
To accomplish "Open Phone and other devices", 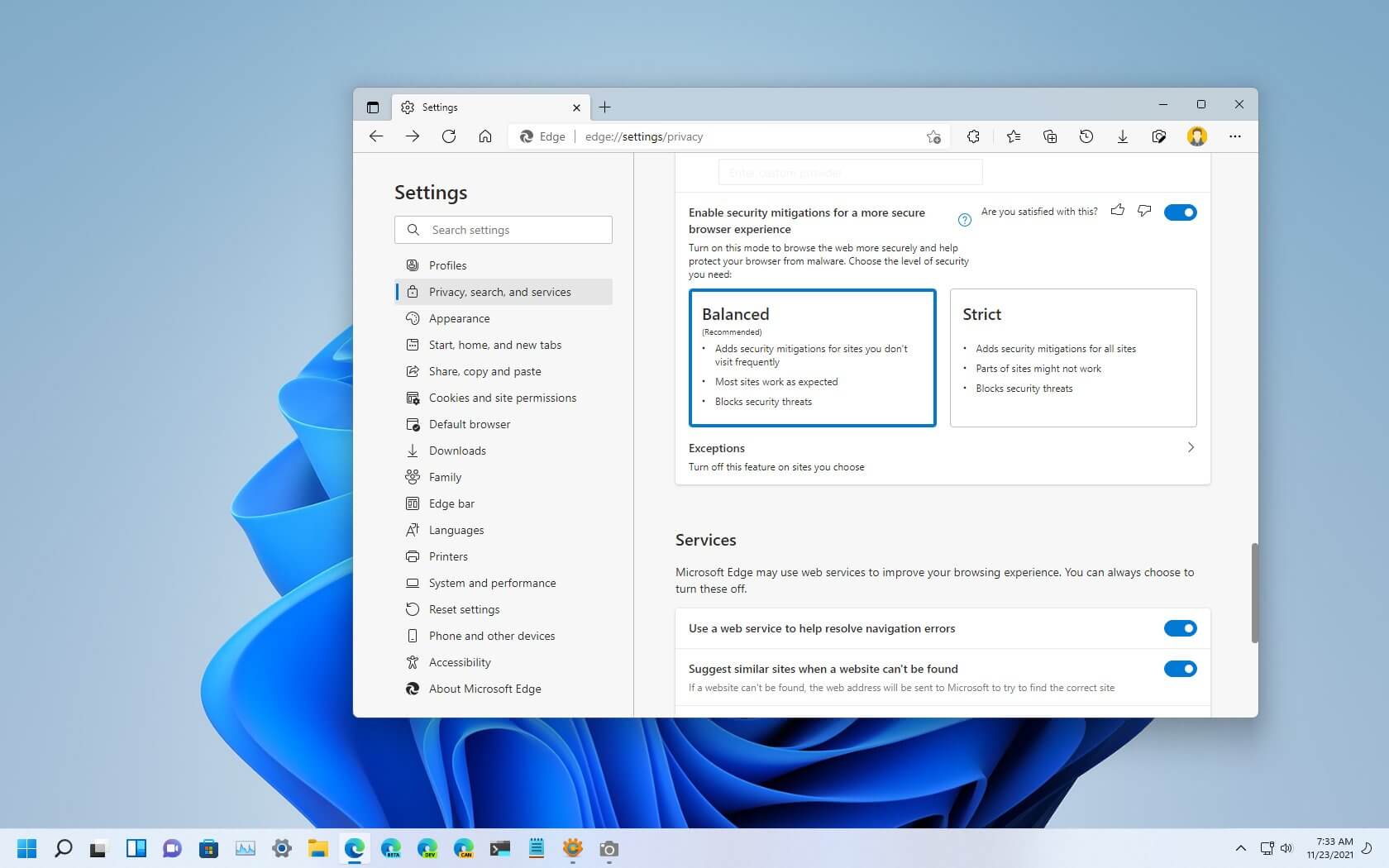I will (x=504, y=636).
